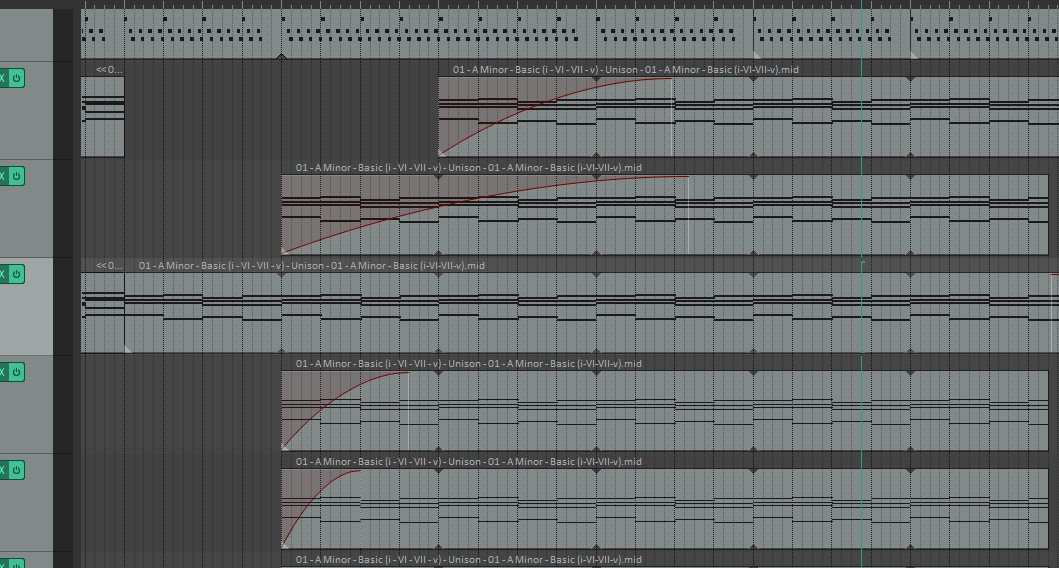Click fifth track's 'A Minor - Basic' item title

(x=469, y=461)
